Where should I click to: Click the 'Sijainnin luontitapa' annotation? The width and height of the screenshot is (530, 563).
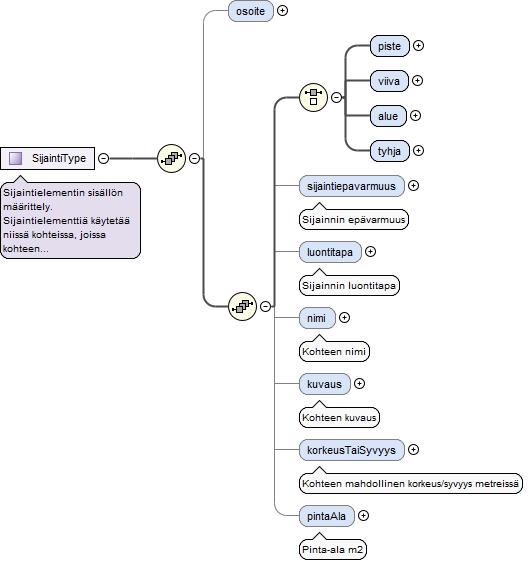pyautogui.click(x=349, y=285)
